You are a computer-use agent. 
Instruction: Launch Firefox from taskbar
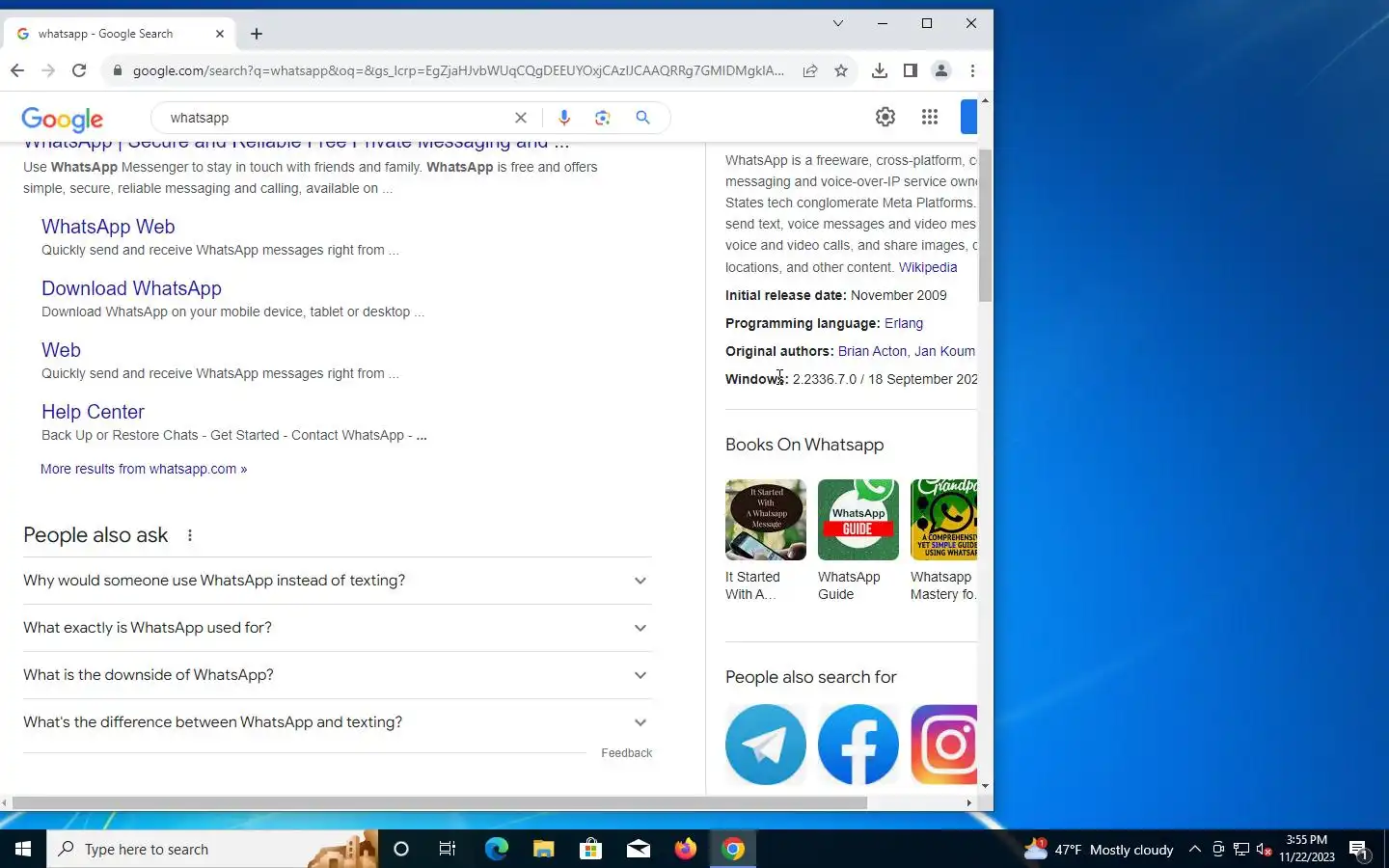click(685, 849)
